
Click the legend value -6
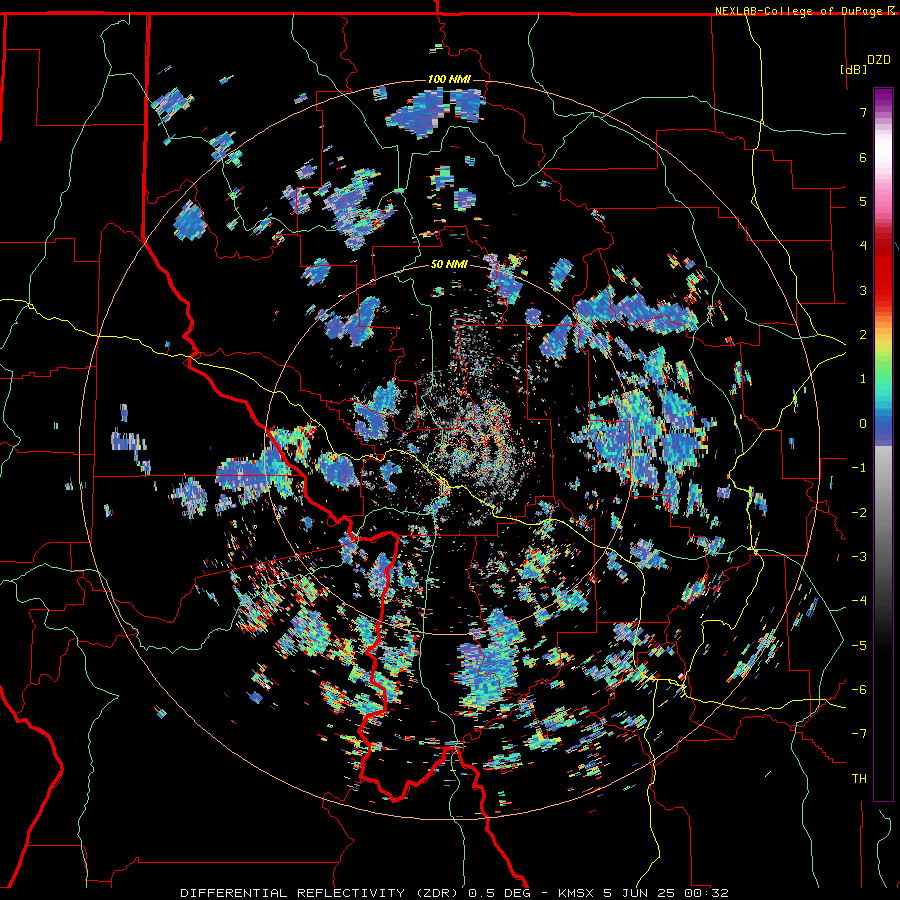click(859, 690)
